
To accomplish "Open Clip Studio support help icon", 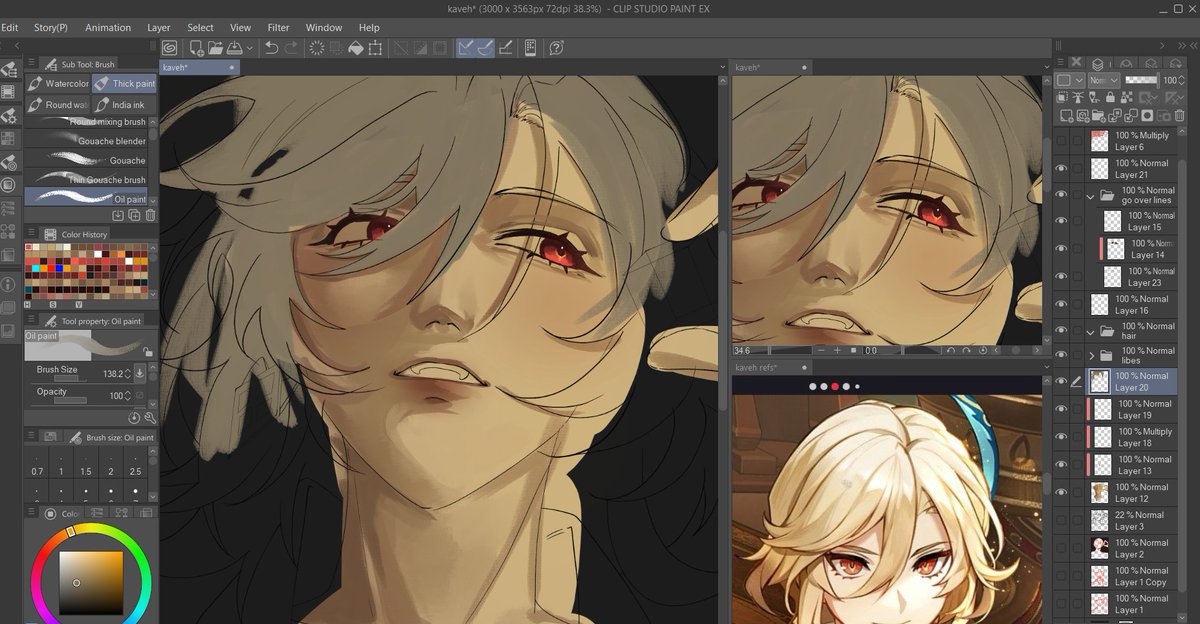I will 557,47.
